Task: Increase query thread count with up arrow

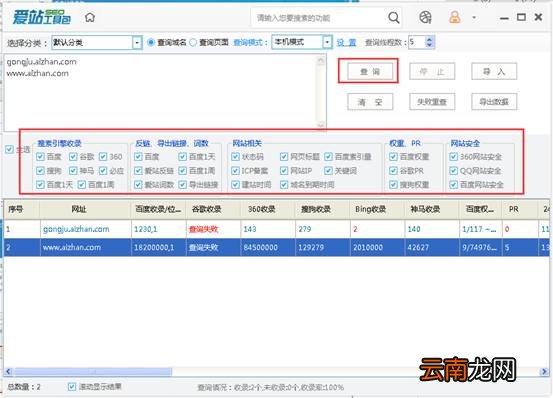Action: coord(429,39)
